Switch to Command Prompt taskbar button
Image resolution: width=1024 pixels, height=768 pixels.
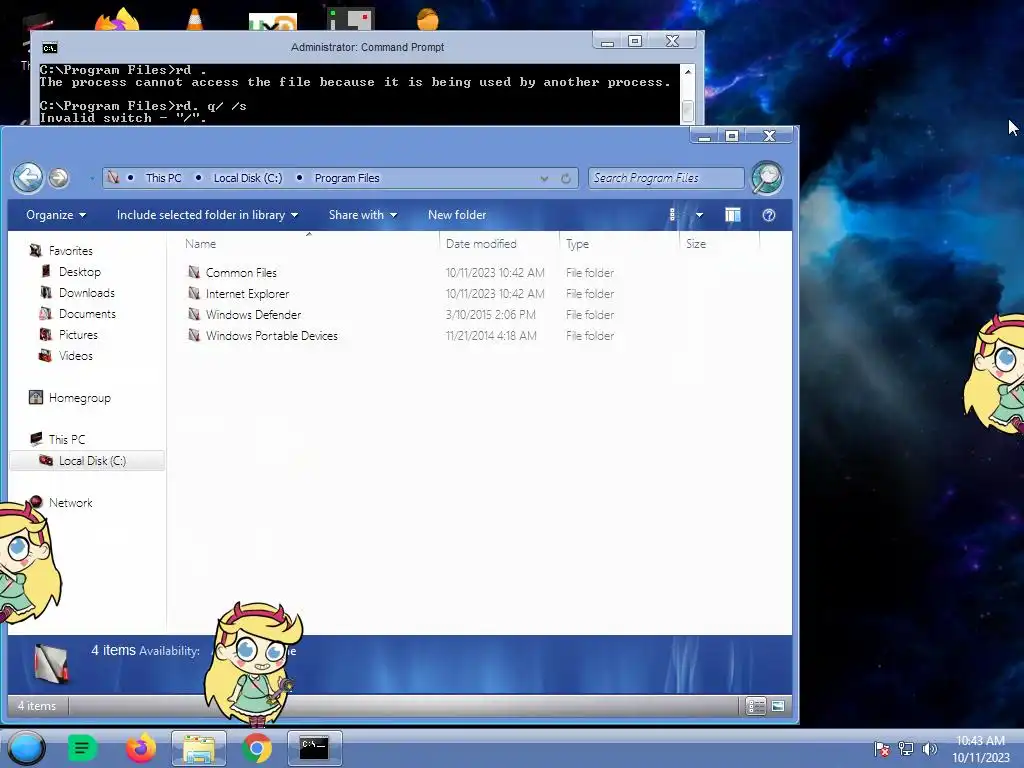[314, 748]
